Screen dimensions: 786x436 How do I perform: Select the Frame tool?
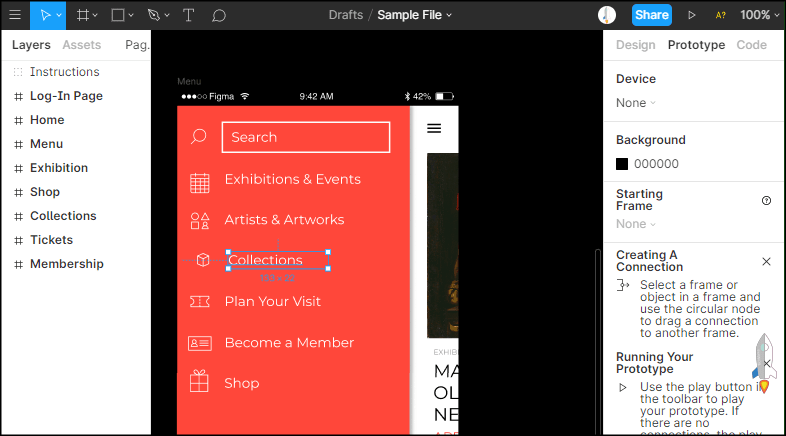click(x=84, y=15)
